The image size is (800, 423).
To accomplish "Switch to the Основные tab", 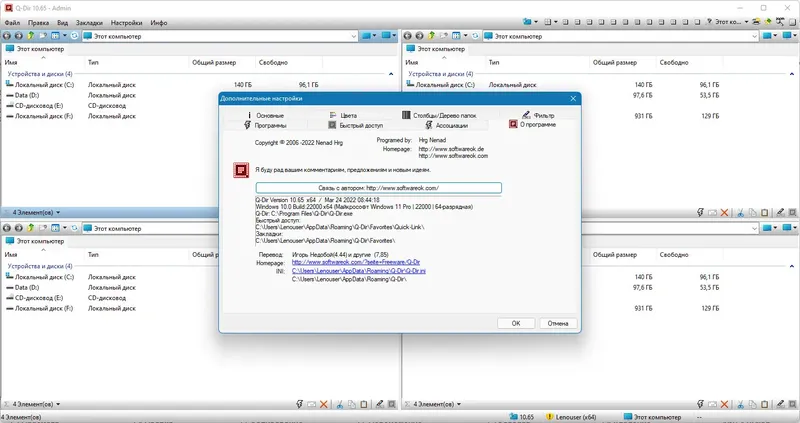I will tap(265, 115).
